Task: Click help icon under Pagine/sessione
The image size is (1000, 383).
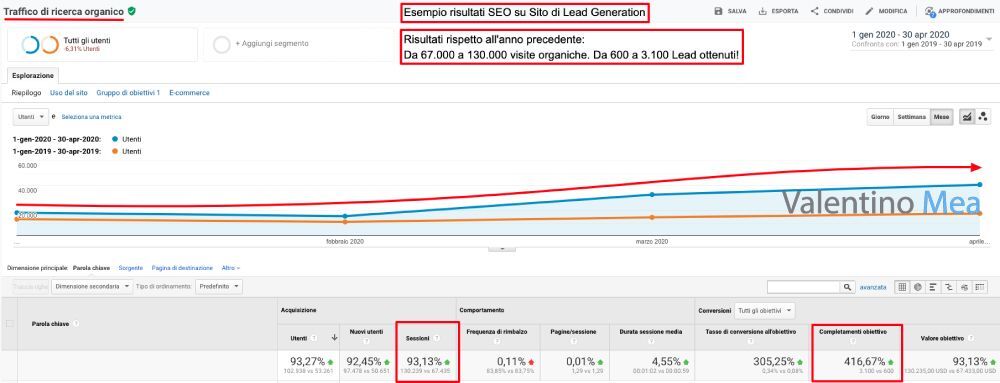Action: pyautogui.click(x=575, y=340)
